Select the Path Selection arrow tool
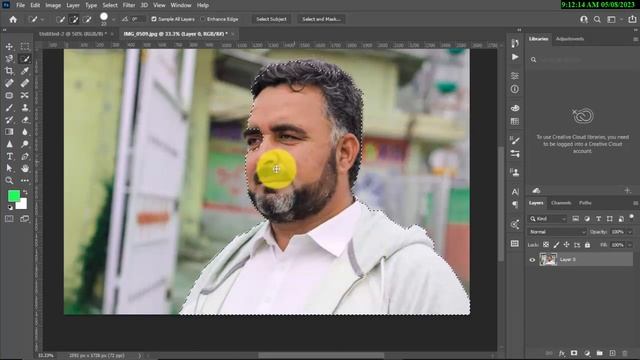 pos(9,168)
